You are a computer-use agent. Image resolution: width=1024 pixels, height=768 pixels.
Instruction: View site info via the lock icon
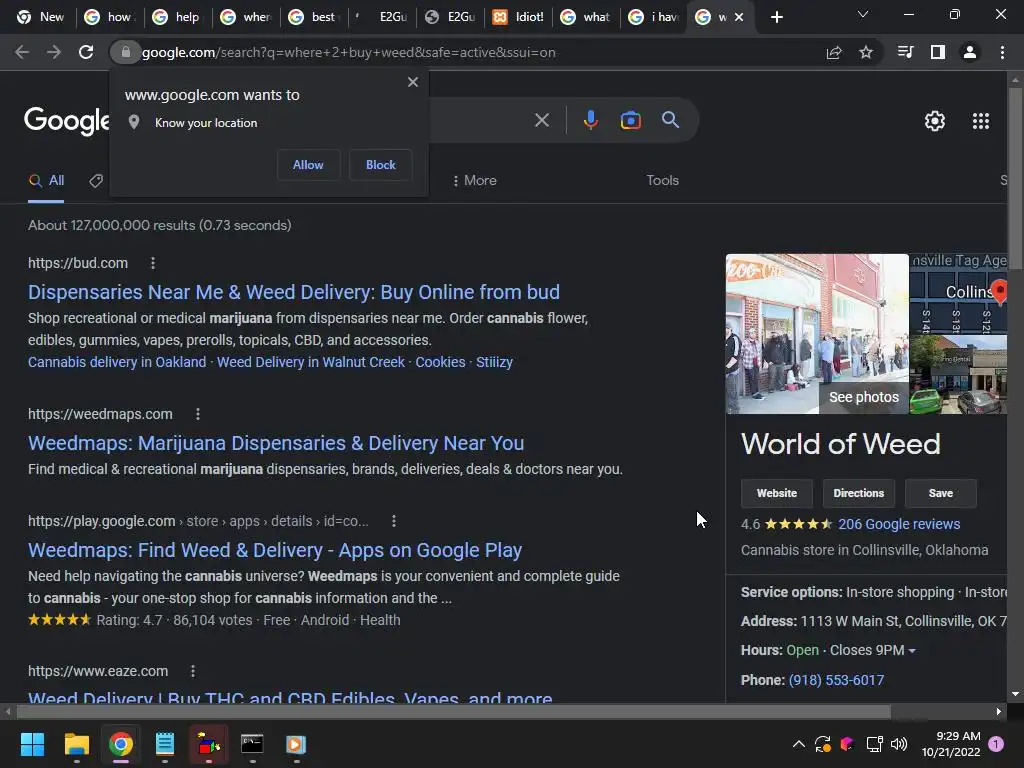pos(126,52)
